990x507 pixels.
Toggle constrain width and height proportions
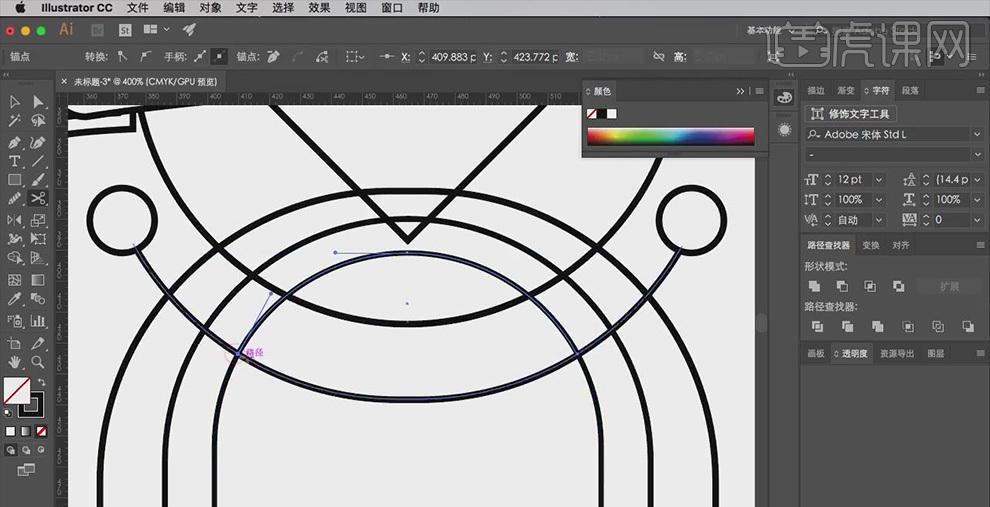tap(659, 57)
